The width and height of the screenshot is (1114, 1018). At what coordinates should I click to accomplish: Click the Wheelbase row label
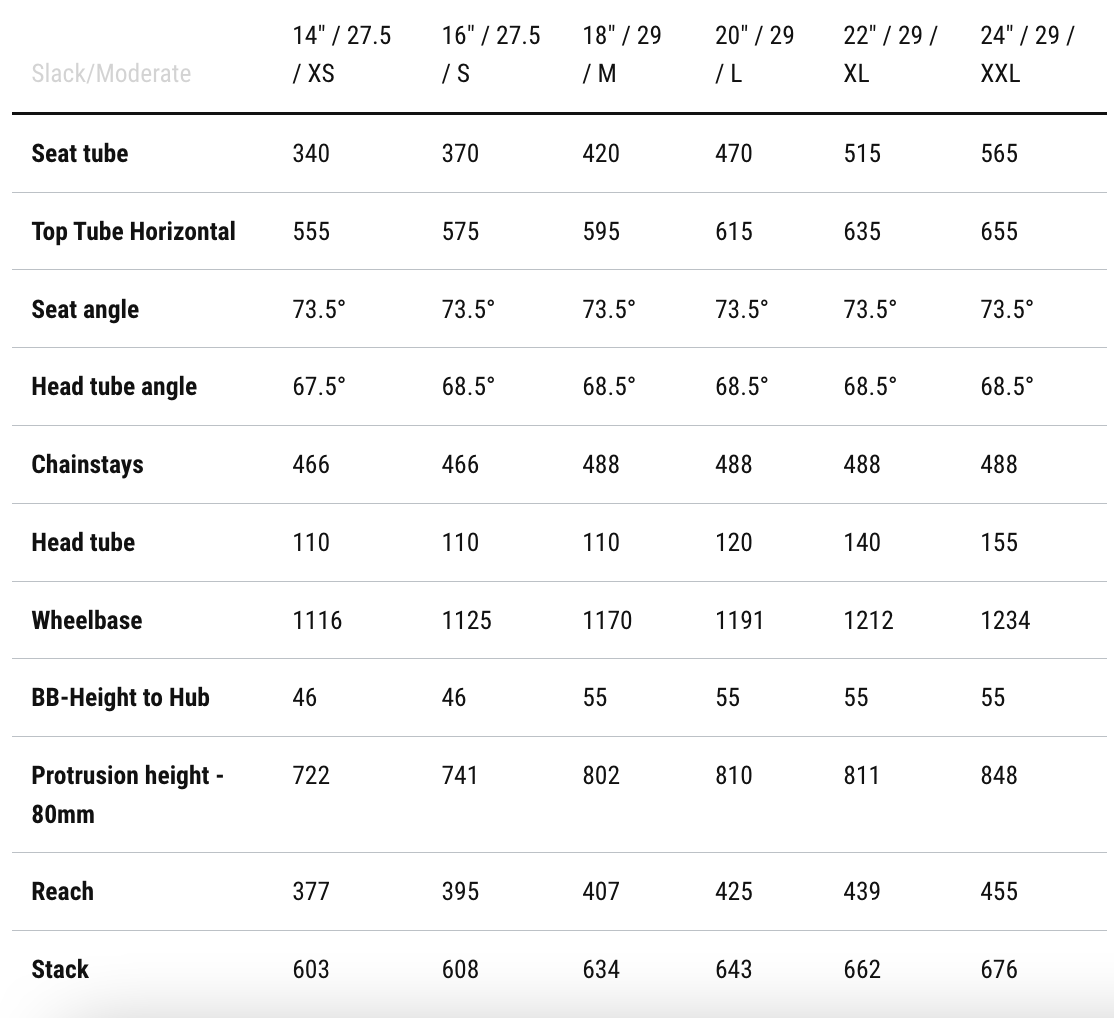(x=87, y=620)
